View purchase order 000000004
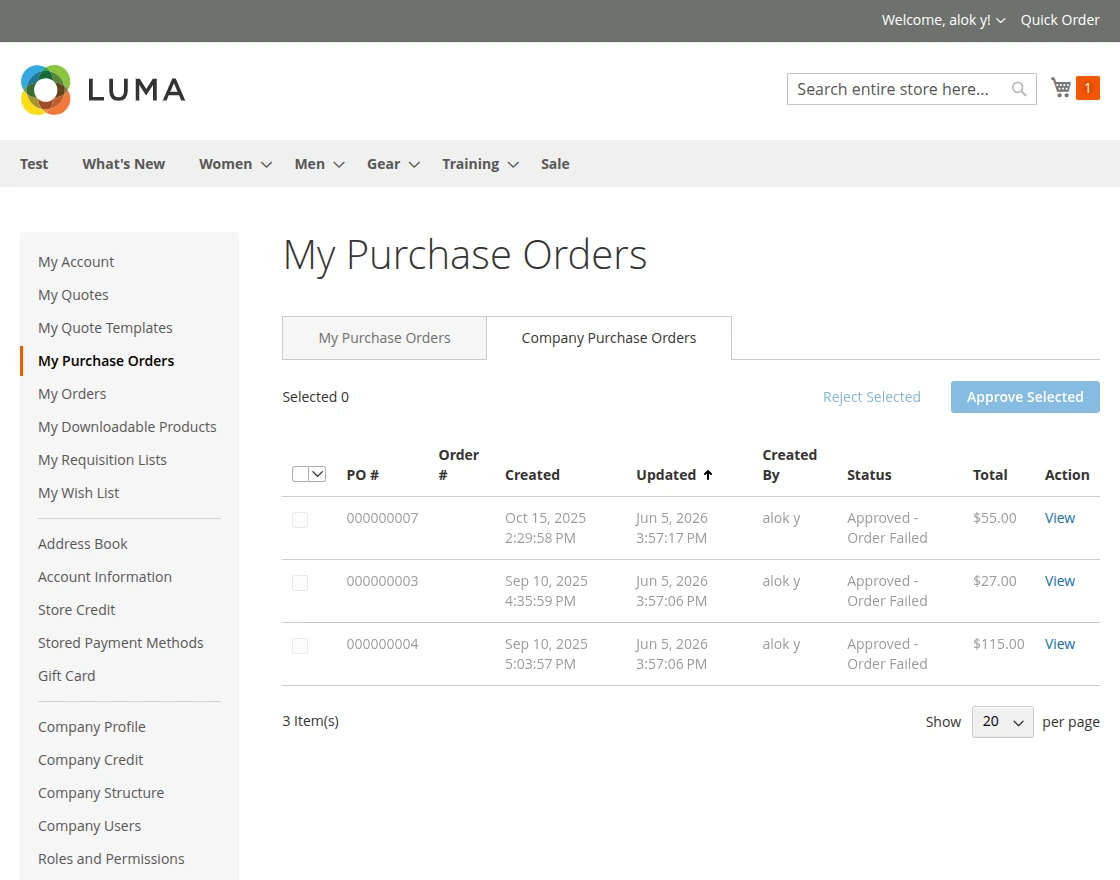1120x880 pixels. pyautogui.click(x=1060, y=644)
